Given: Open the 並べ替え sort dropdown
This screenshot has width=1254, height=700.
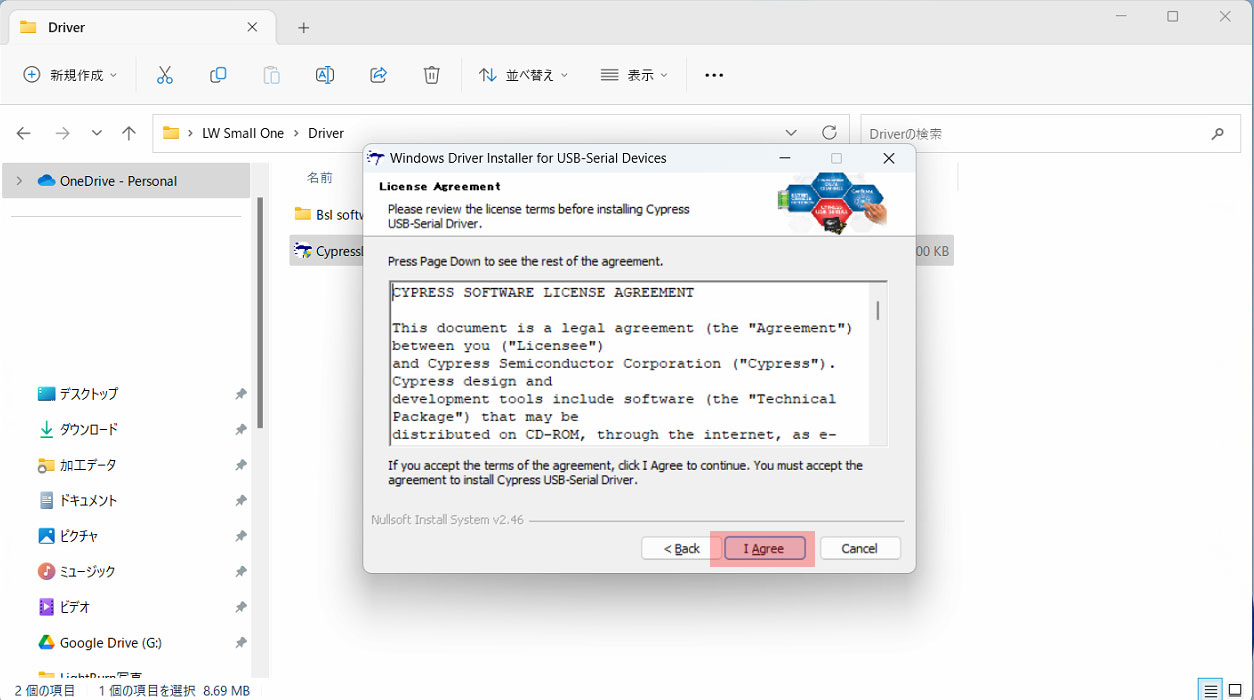Looking at the screenshot, I should (x=523, y=75).
